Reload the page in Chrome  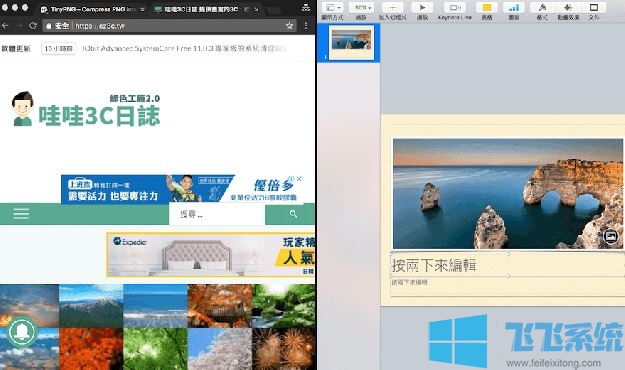pyautogui.click(x=33, y=26)
